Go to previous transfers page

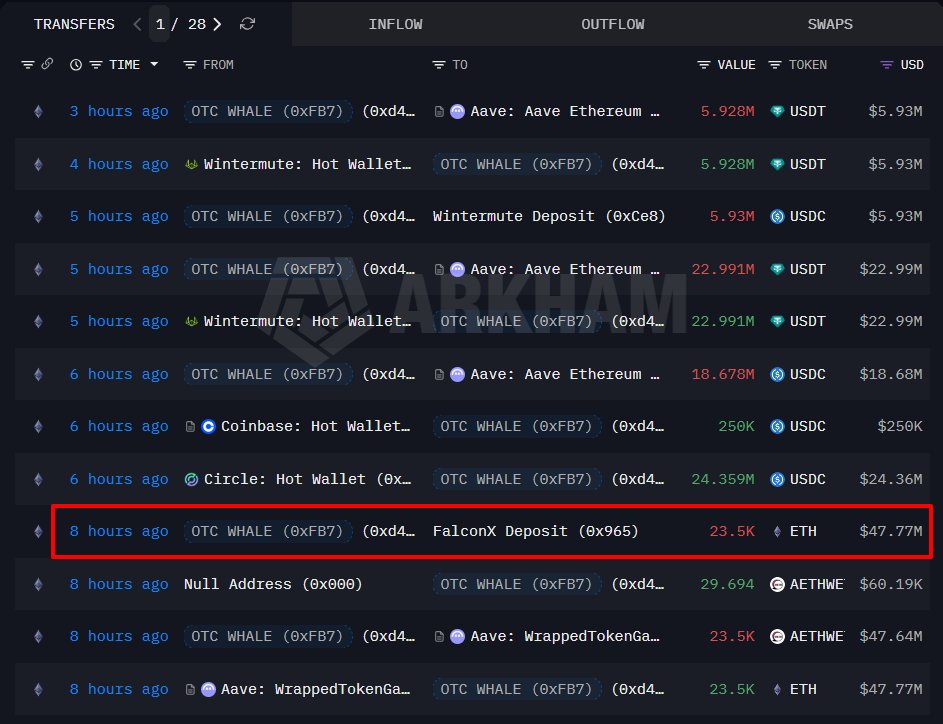pos(137,24)
